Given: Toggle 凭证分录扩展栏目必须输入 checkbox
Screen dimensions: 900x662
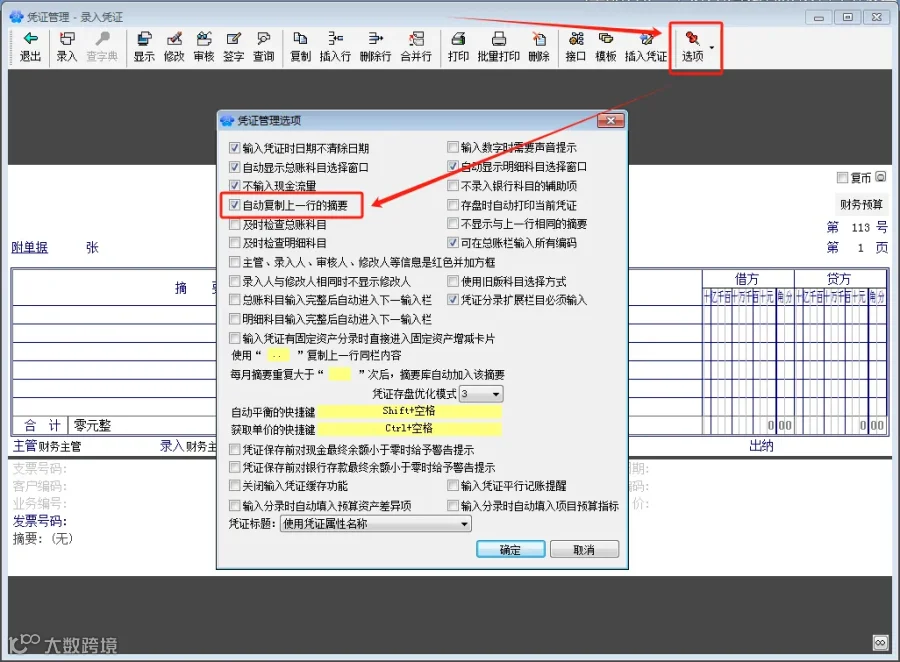Looking at the screenshot, I should 453,300.
